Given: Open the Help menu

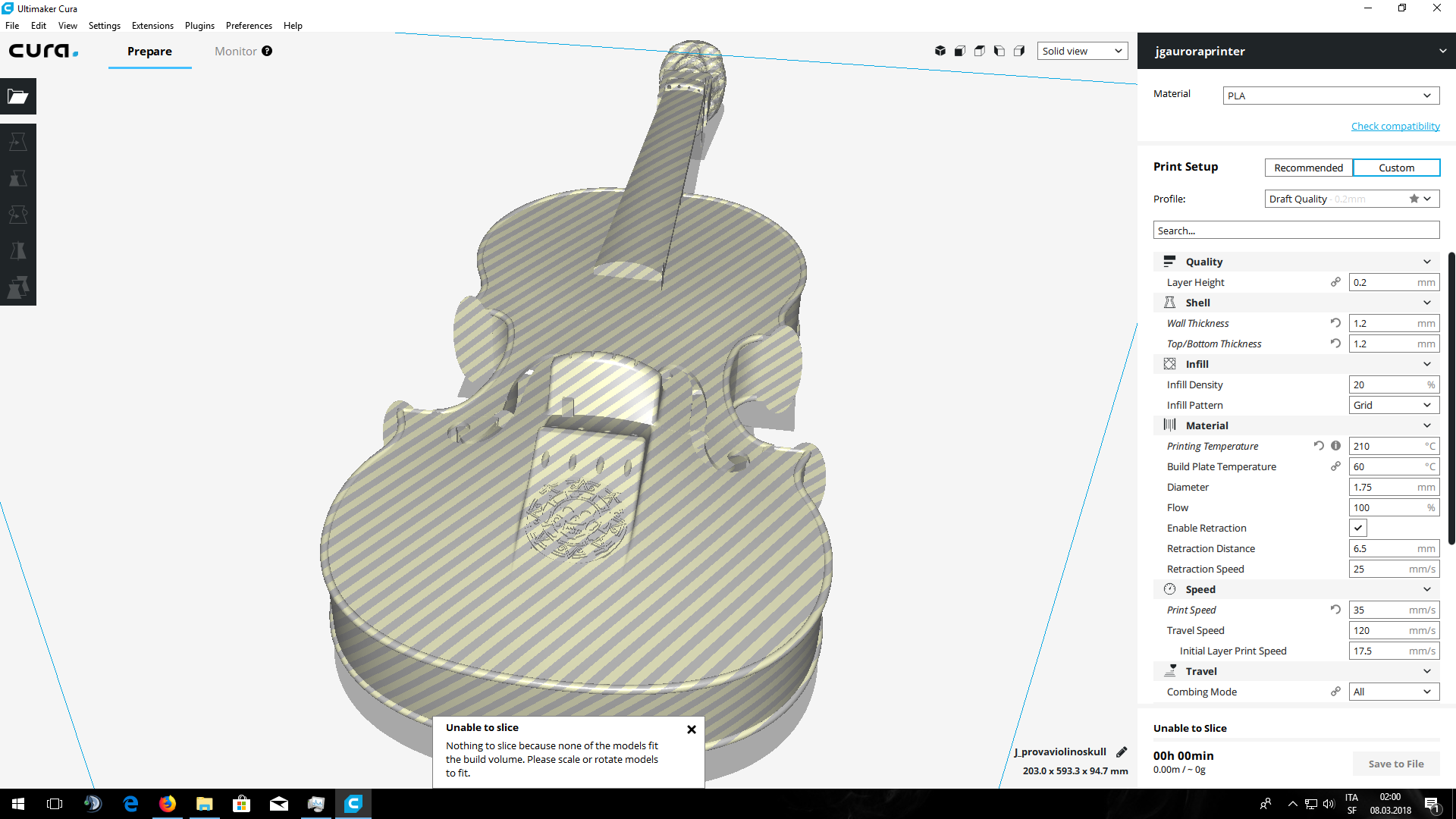Looking at the screenshot, I should tap(293, 25).
